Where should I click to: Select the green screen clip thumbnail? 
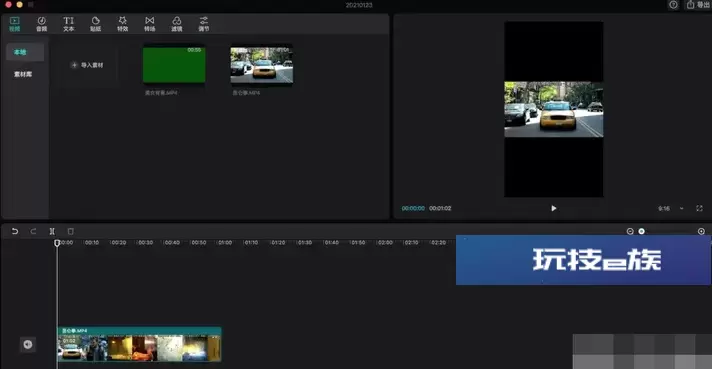pos(174,64)
